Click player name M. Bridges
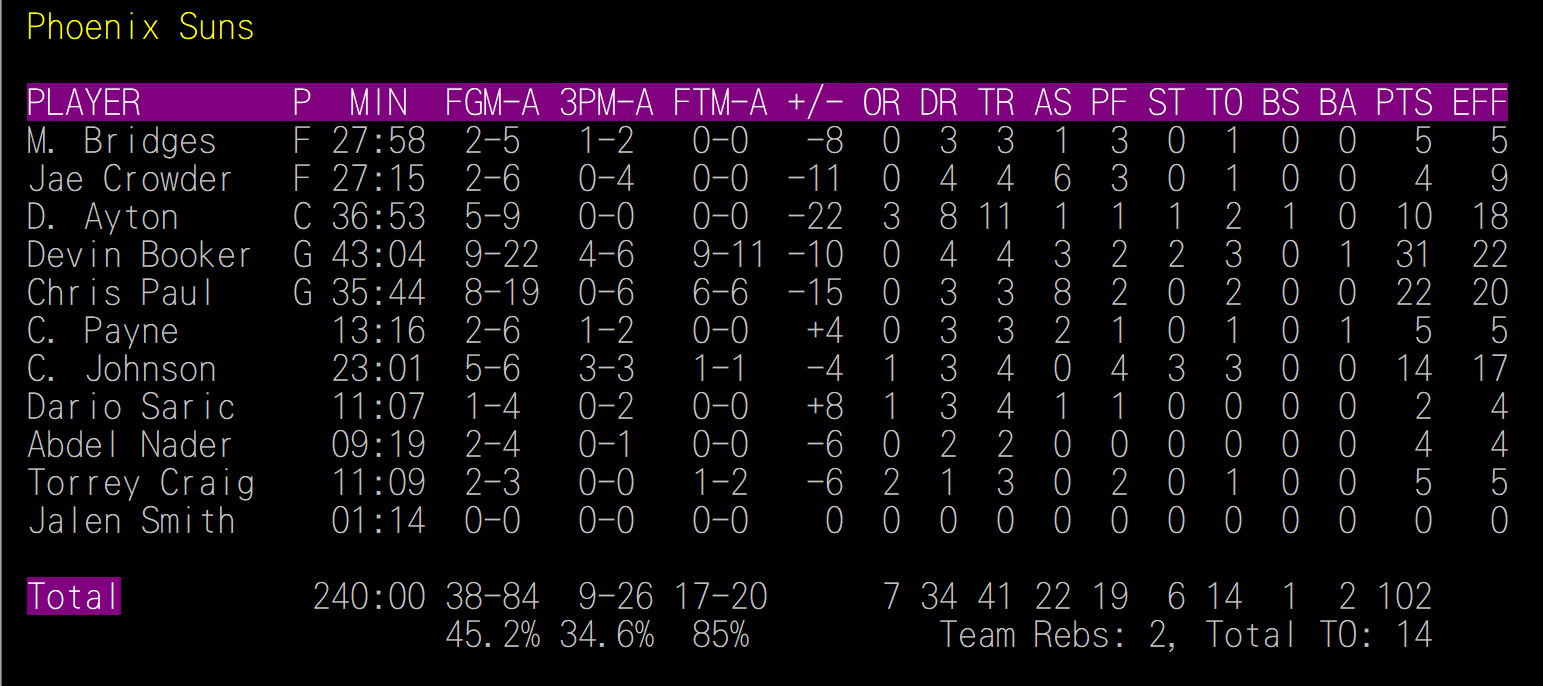The height and width of the screenshot is (686, 1543). pyautogui.click(x=122, y=141)
